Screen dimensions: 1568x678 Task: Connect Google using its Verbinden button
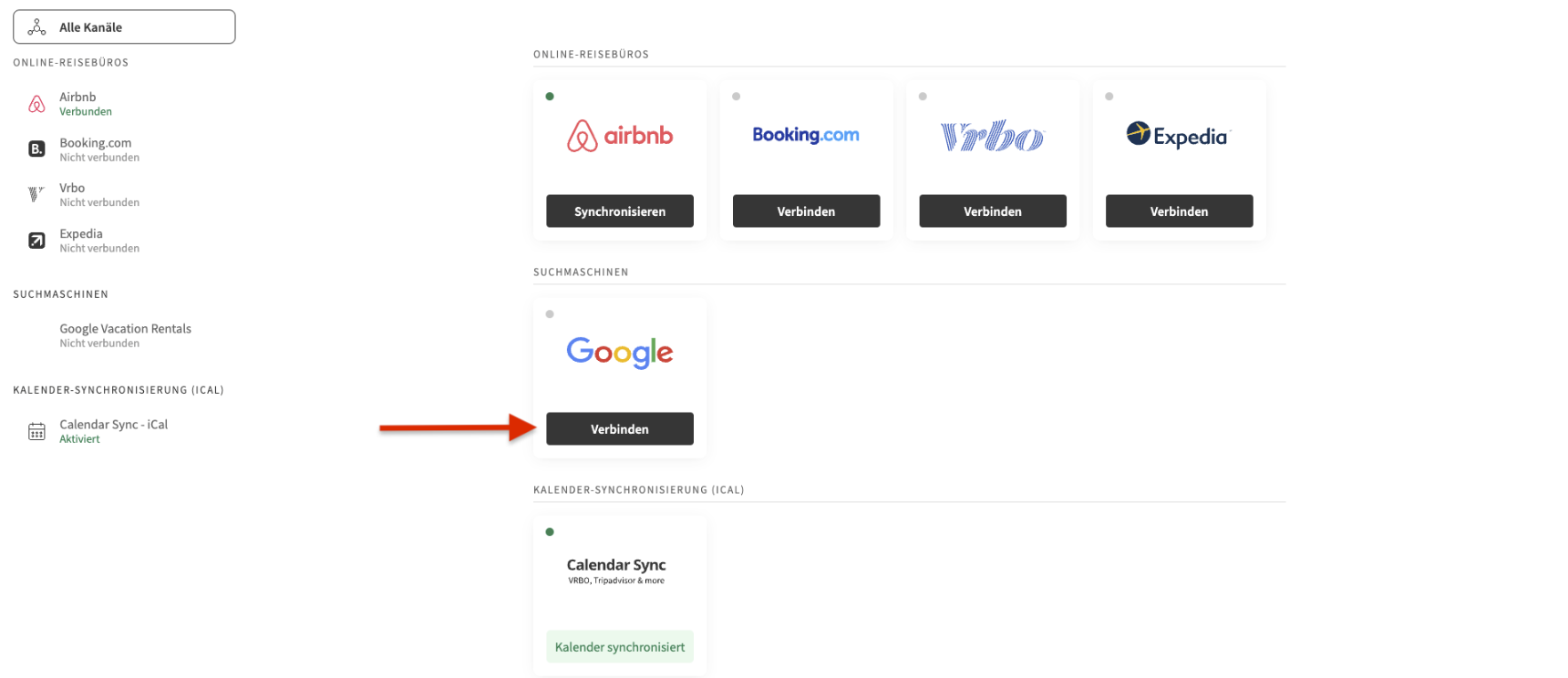(620, 429)
